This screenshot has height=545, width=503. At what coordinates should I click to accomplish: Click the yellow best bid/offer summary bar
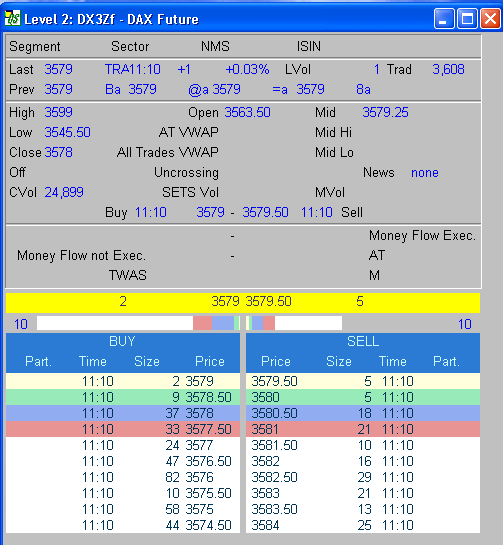243,302
